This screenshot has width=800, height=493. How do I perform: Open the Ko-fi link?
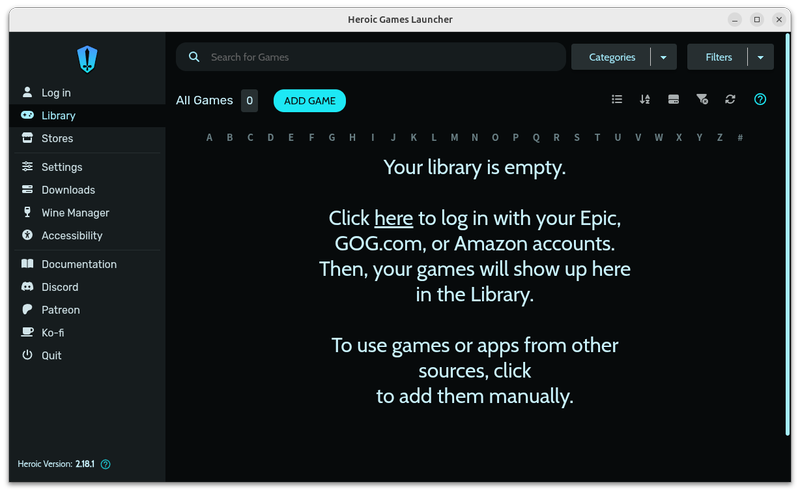(87, 333)
